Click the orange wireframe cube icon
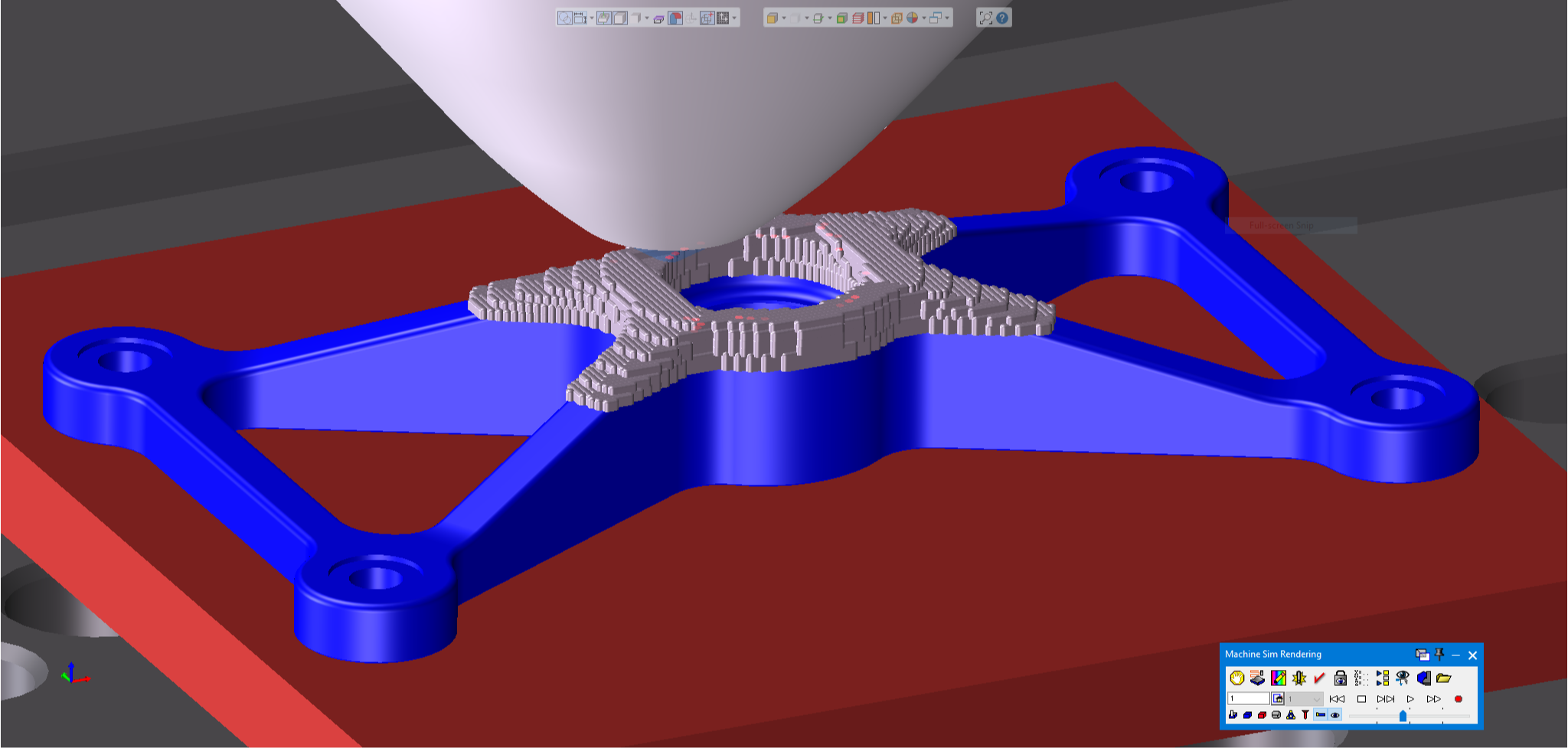The height and width of the screenshot is (748, 1568). click(x=897, y=18)
